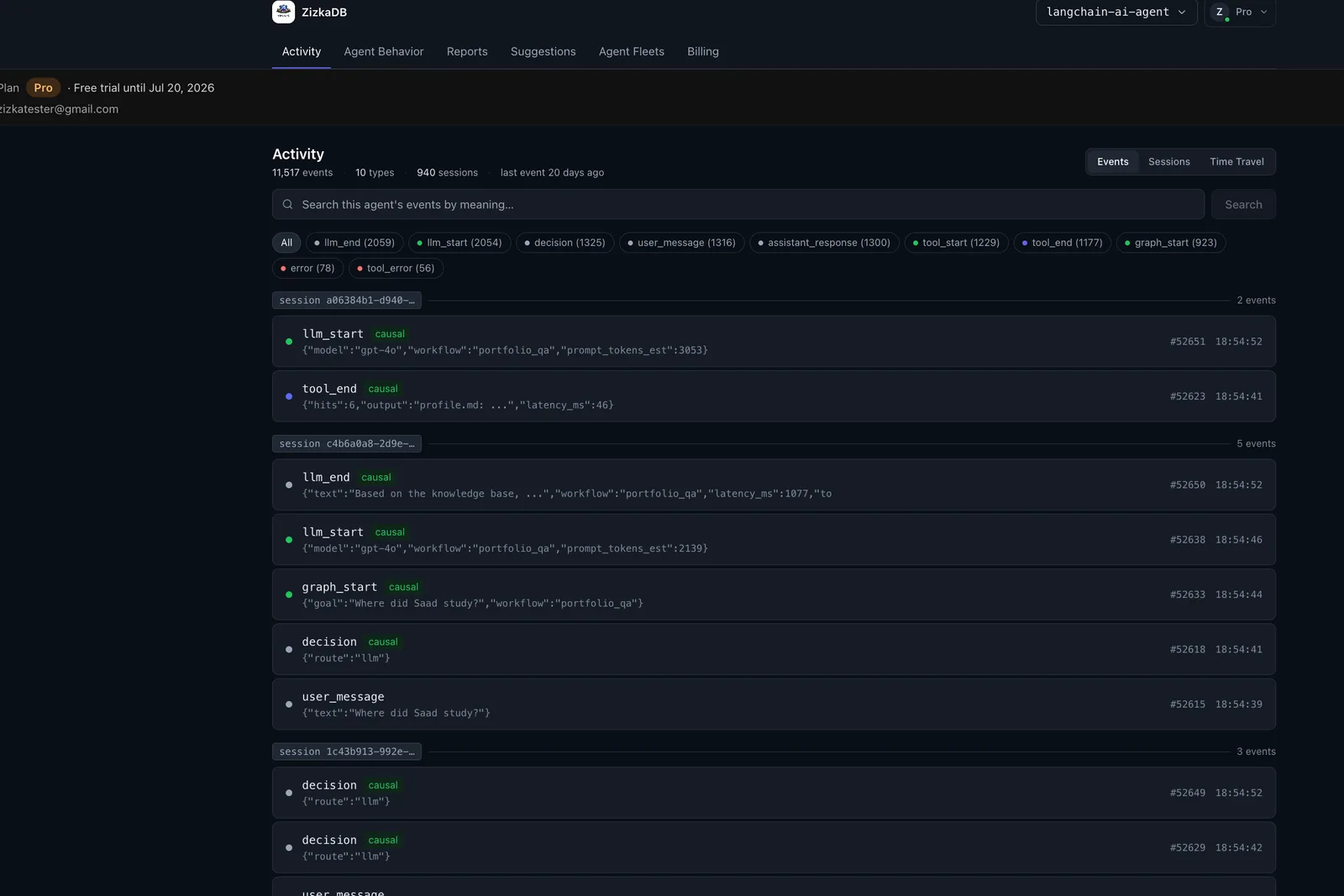This screenshot has width=1344, height=896.
Task: Open llm_start event #52651
Action: [x=774, y=342]
